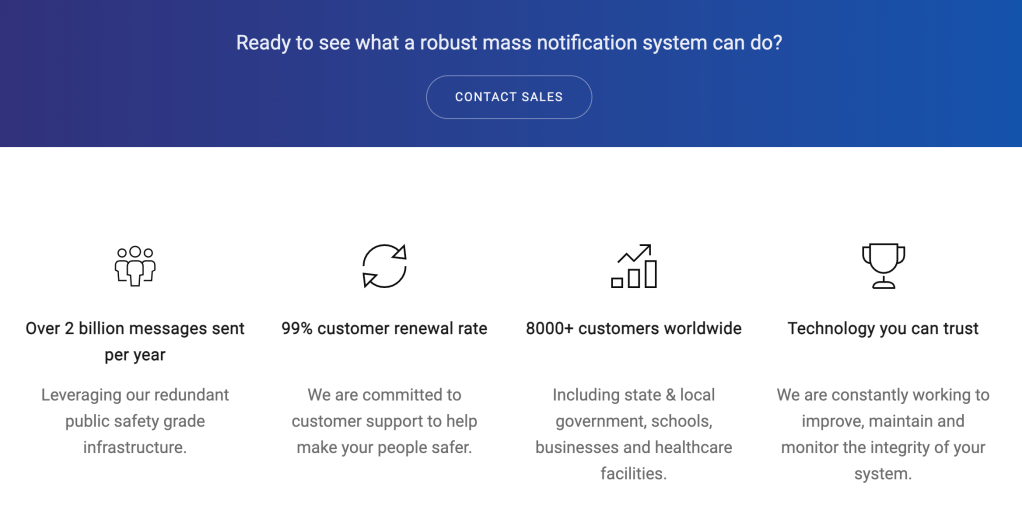This screenshot has height=520, width=1022.
Task: Click 'businesses and healthcare' text line
Action: (x=633, y=448)
